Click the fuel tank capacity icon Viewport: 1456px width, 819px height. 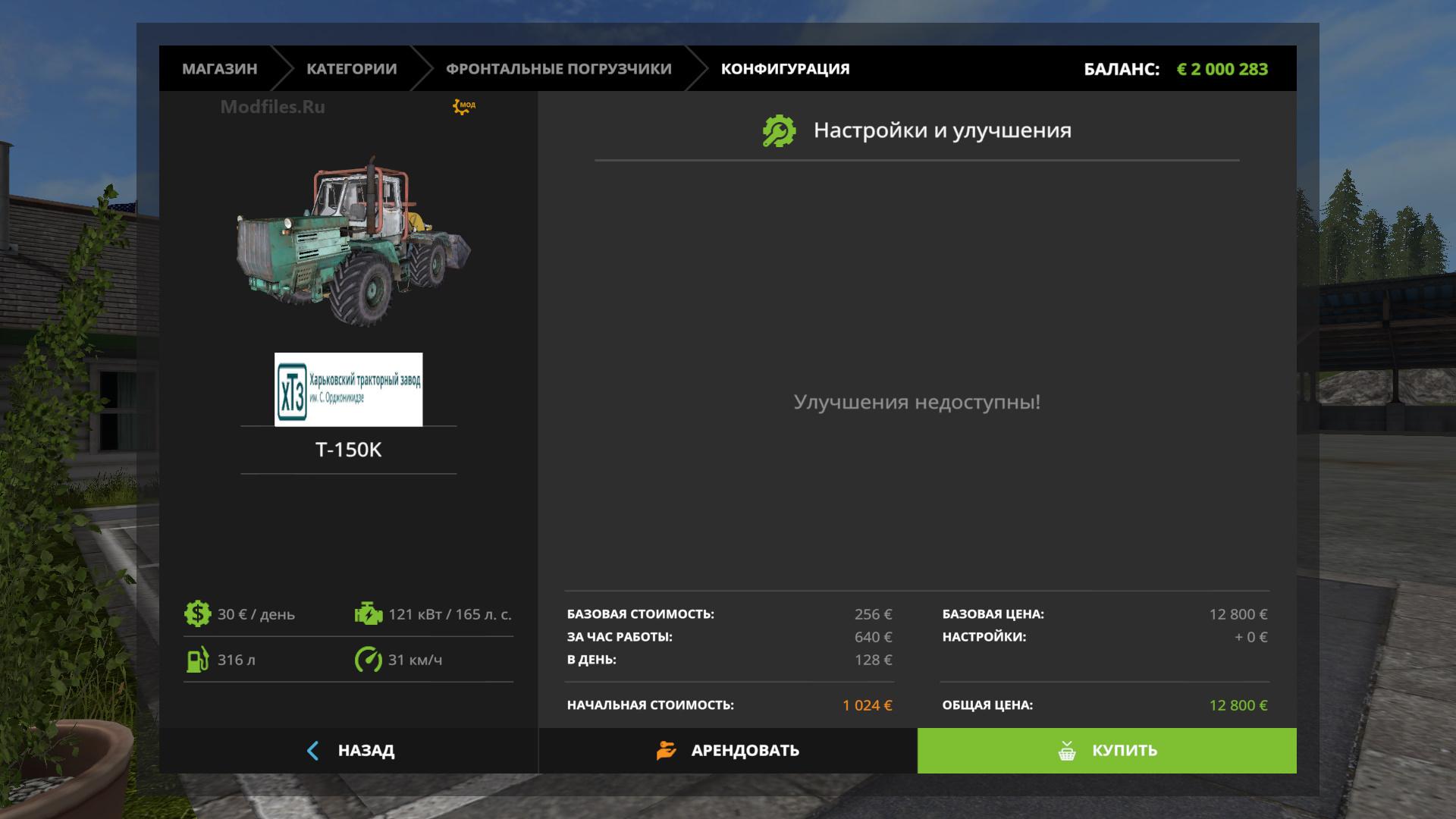[197, 660]
